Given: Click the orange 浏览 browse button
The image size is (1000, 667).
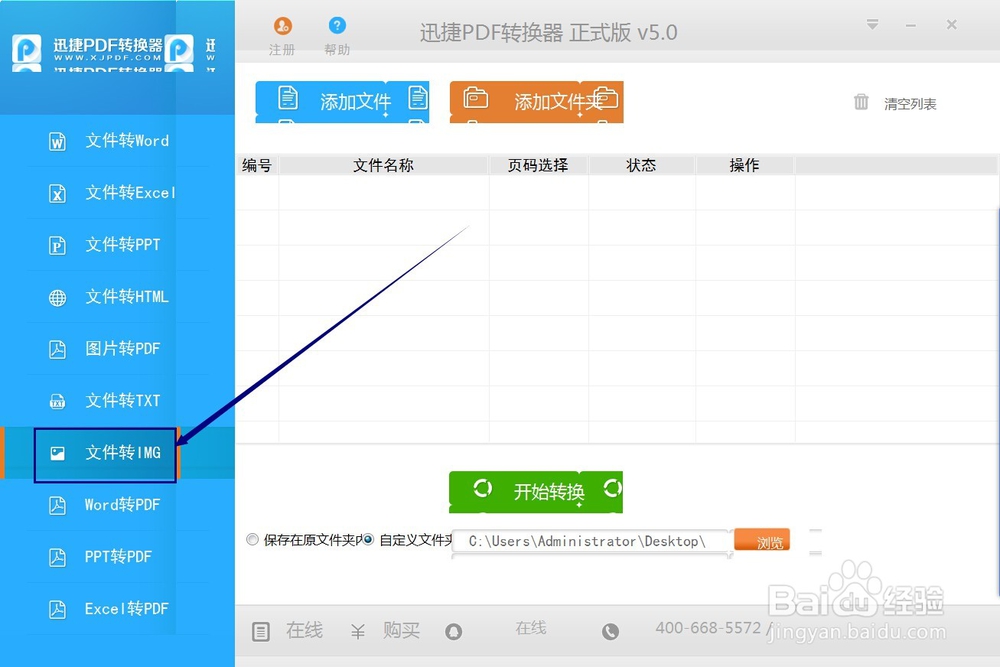Looking at the screenshot, I should pos(762,540).
